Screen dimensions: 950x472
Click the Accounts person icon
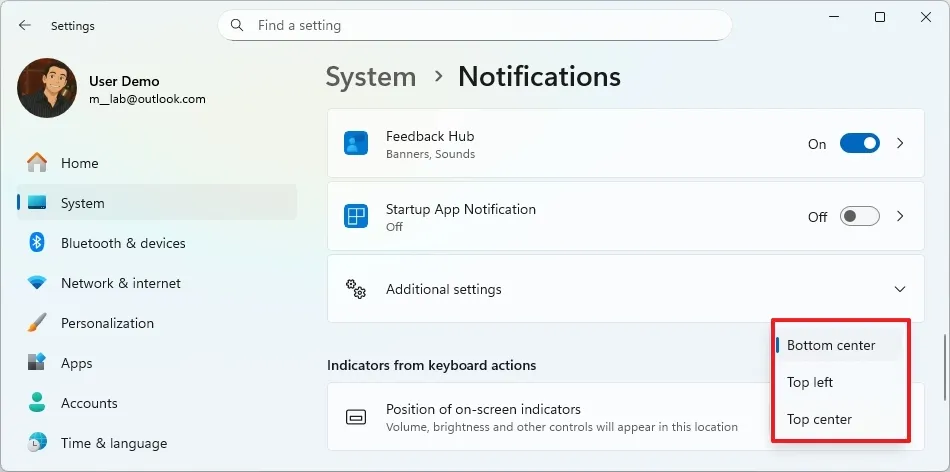tap(37, 403)
